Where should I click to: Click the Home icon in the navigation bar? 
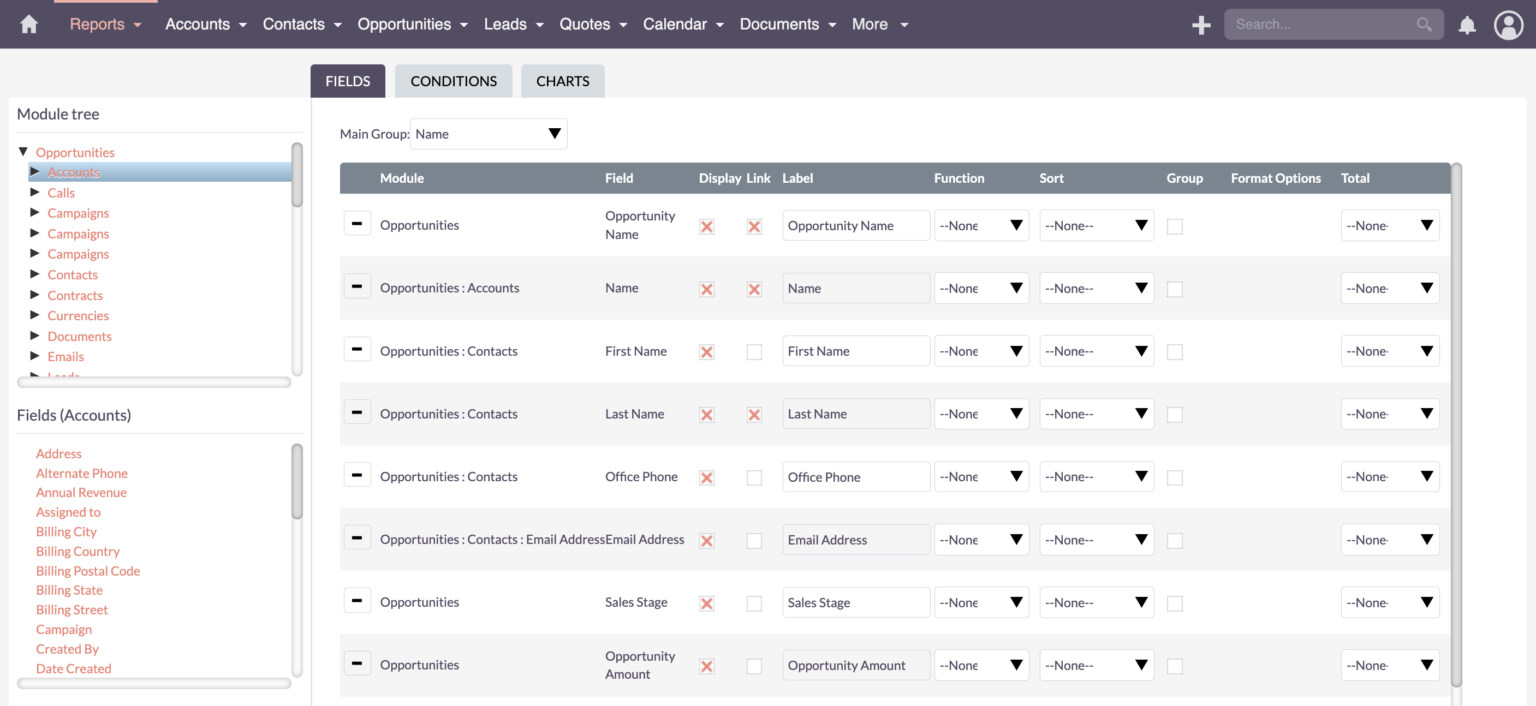pyautogui.click(x=28, y=23)
